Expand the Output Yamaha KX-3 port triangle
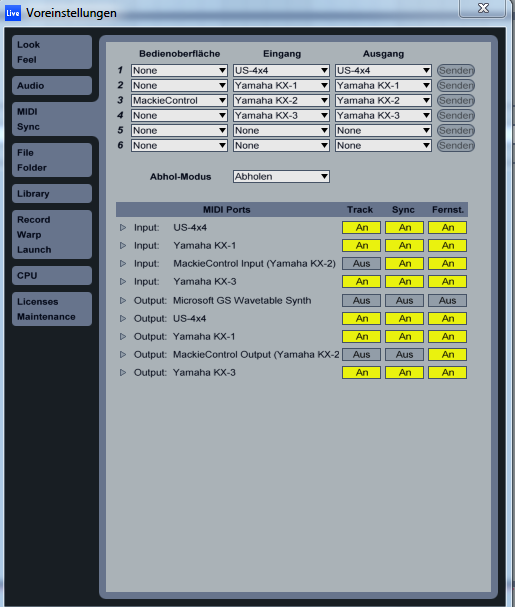This screenshot has width=515, height=607. tap(123, 372)
